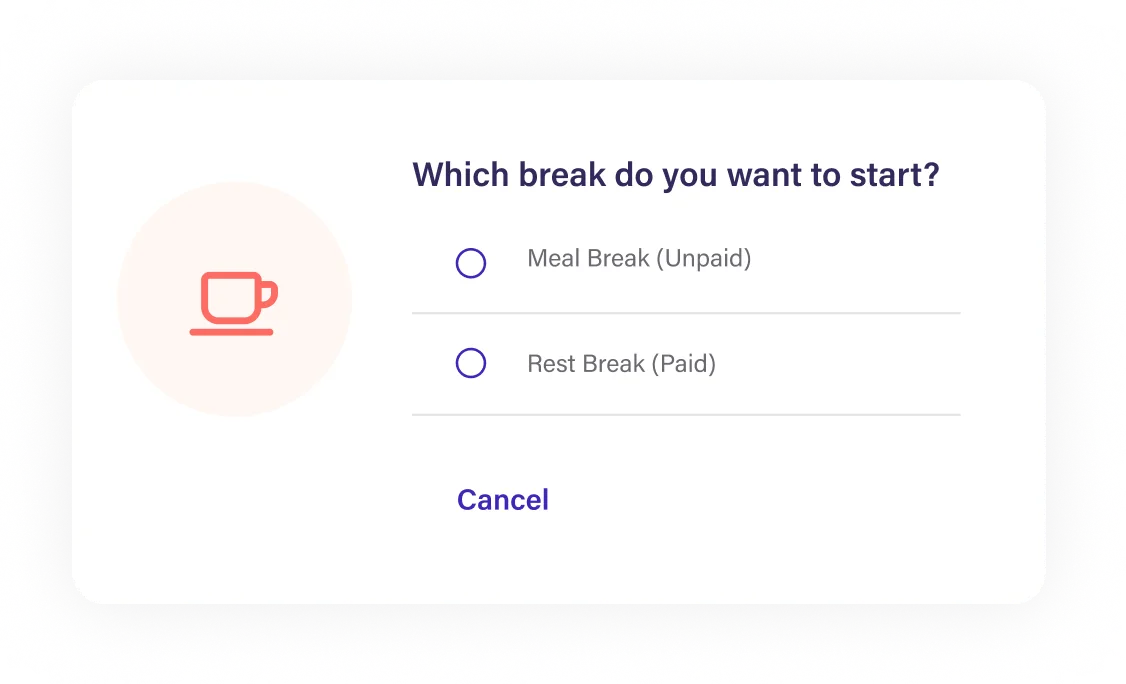Screen dimensions: 1126x684
Task: Click the word 'break' in the dialog title
Action: [x=562, y=175]
